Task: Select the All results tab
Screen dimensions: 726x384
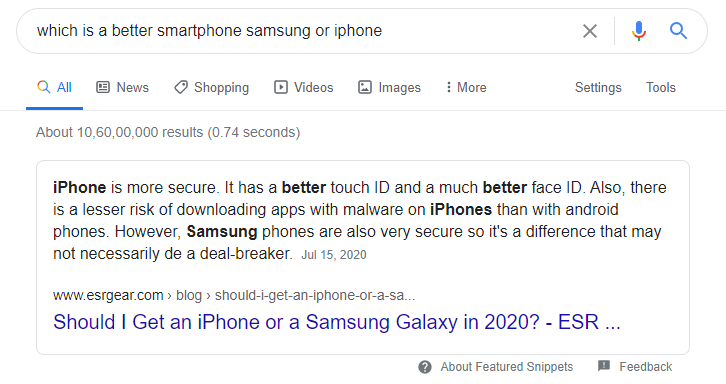Action: [x=54, y=88]
